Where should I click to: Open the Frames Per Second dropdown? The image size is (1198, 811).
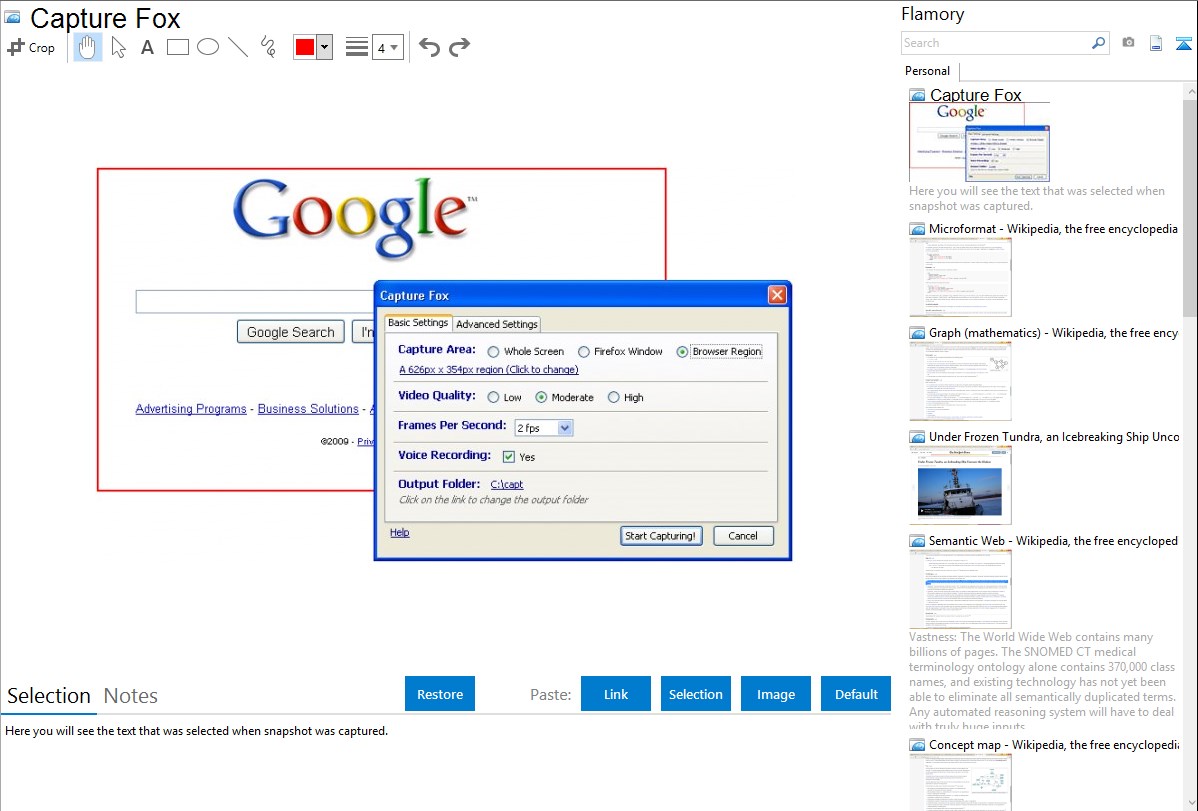click(565, 428)
